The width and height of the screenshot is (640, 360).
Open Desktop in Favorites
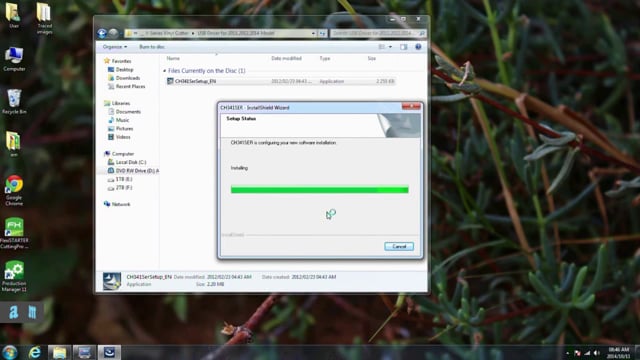124,69
